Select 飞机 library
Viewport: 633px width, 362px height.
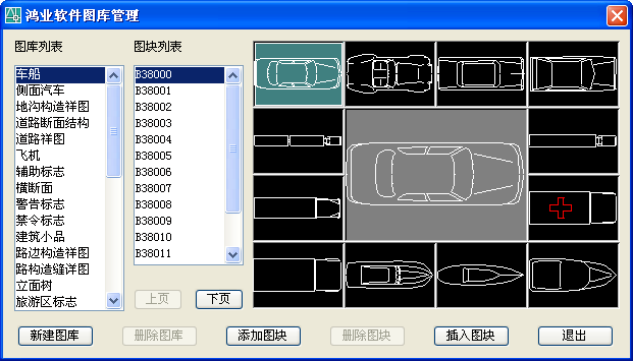coord(60,155)
